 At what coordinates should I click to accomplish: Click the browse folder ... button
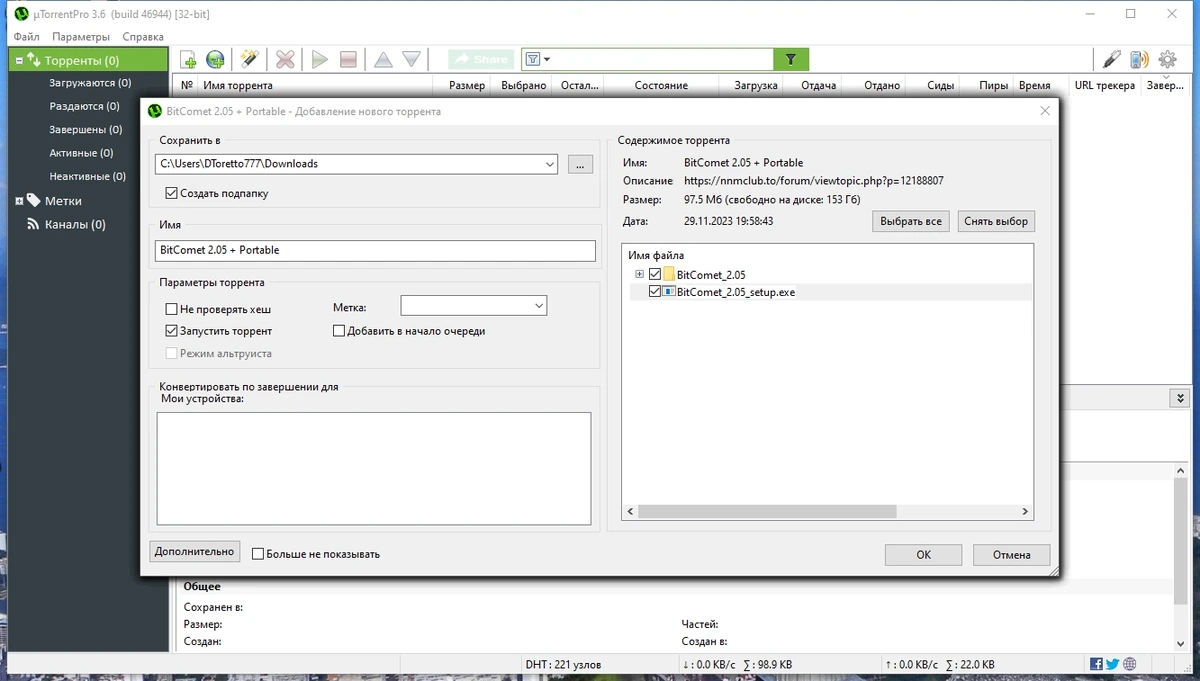[x=581, y=164]
